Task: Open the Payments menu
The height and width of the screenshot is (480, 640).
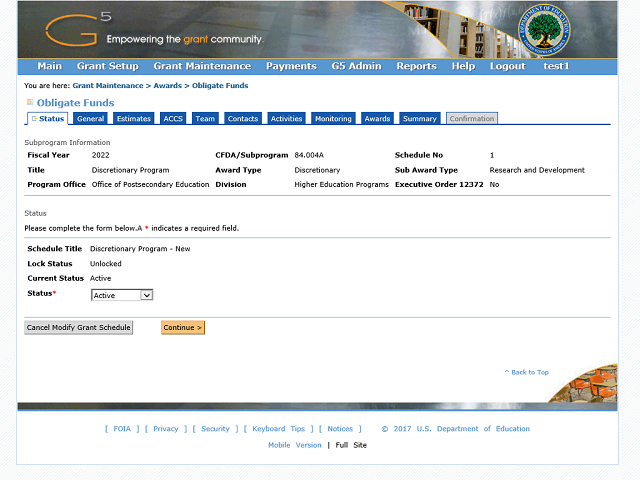Action: coord(291,66)
